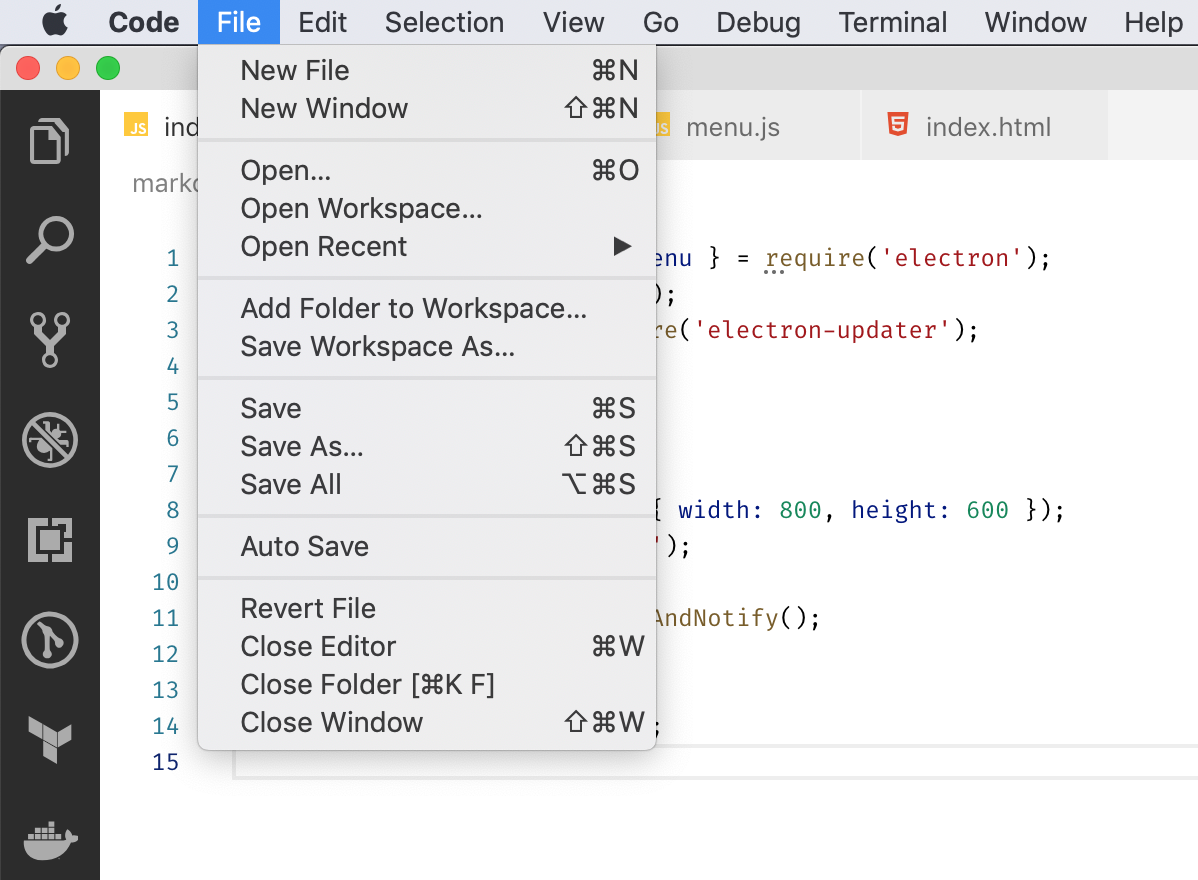Open the Help menu
Image resolution: width=1198 pixels, height=880 pixels.
[x=1153, y=22]
